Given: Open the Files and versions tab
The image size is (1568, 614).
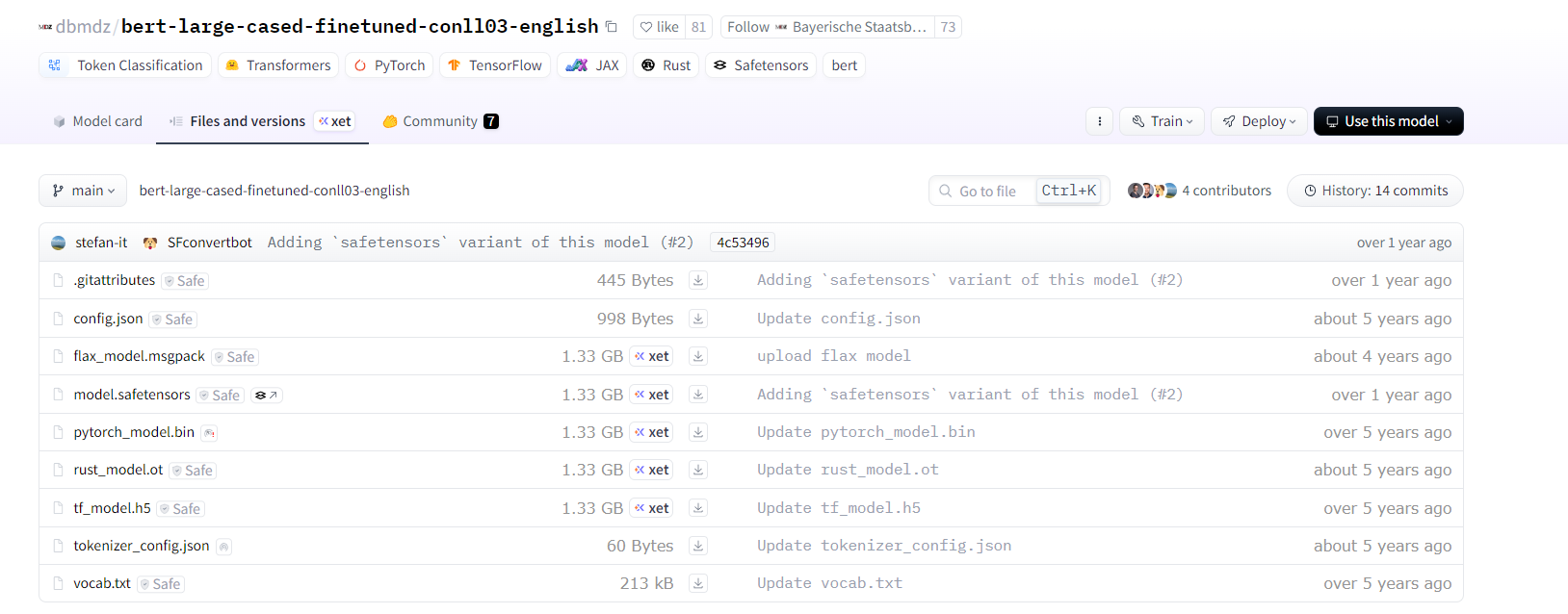Looking at the screenshot, I should click(247, 121).
